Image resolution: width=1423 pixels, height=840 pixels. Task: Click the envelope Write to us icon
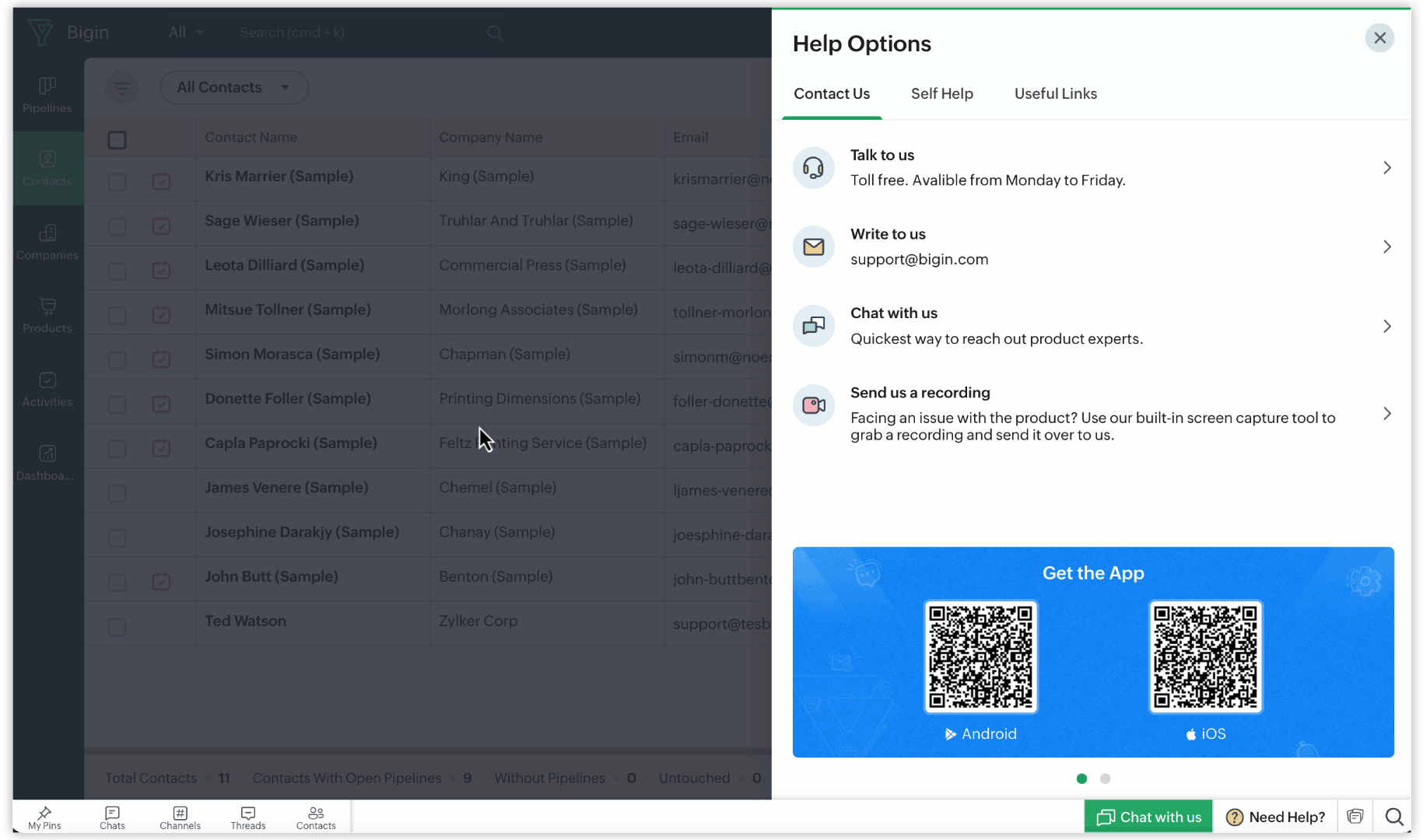pyautogui.click(x=814, y=247)
